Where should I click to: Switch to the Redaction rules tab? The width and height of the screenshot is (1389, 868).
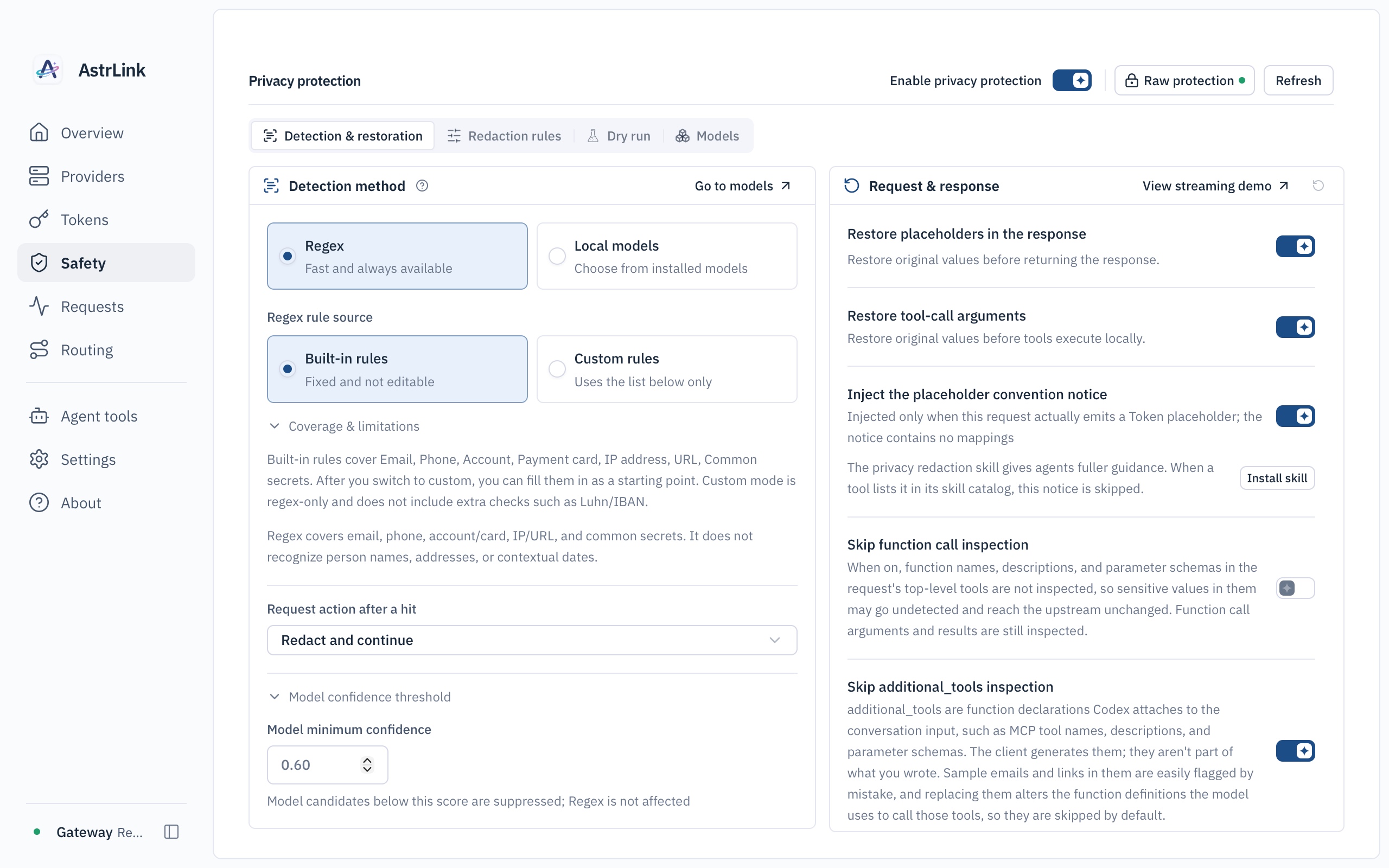[x=504, y=136]
